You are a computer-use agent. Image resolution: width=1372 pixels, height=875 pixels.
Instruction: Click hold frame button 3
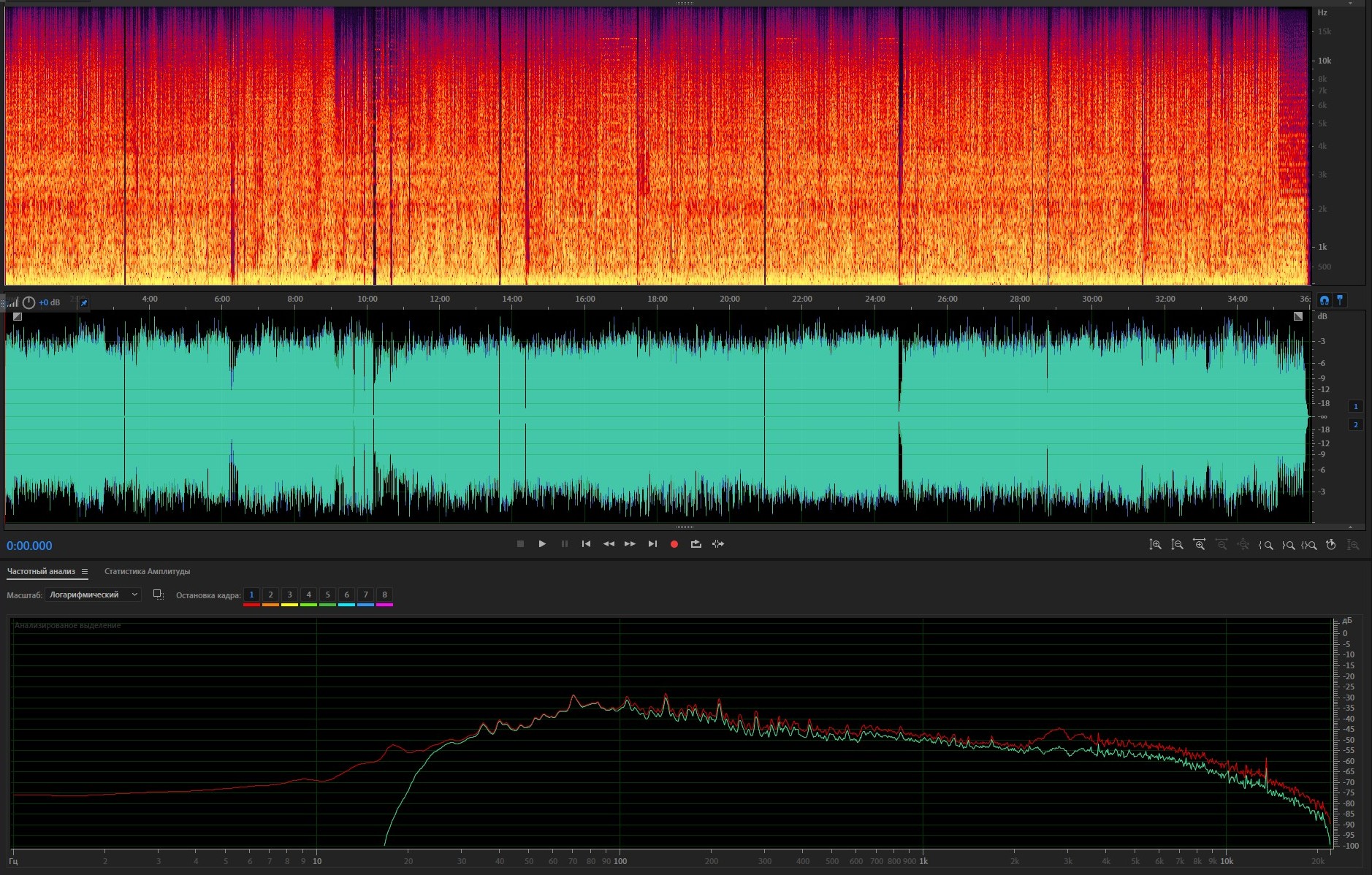tap(289, 595)
